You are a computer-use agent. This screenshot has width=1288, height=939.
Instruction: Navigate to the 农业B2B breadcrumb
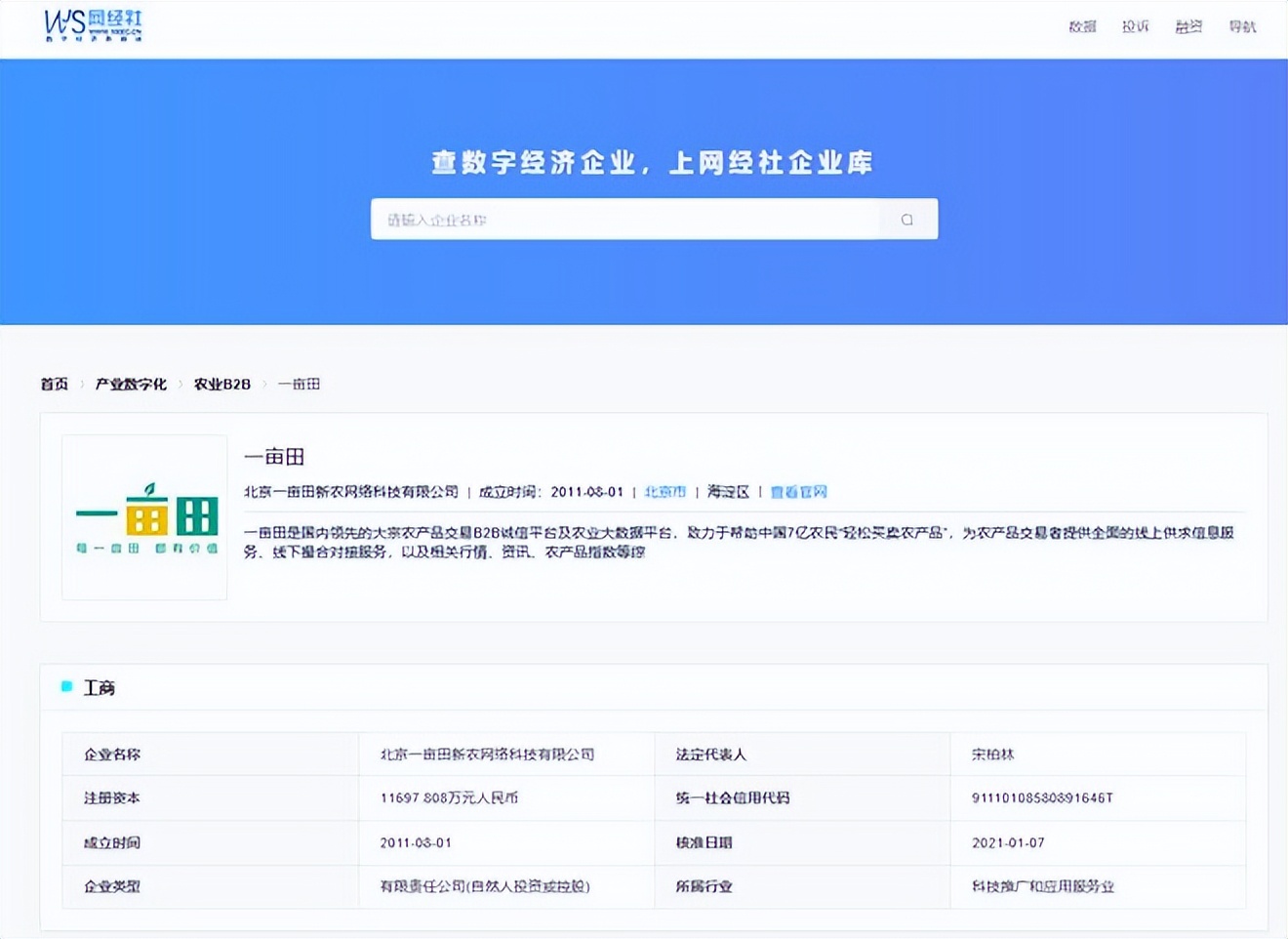[222, 385]
